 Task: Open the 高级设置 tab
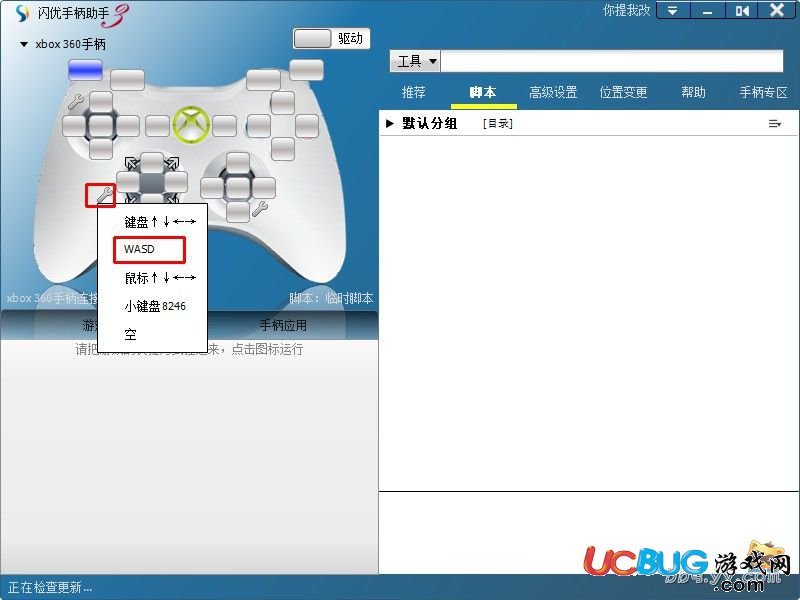[553, 92]
